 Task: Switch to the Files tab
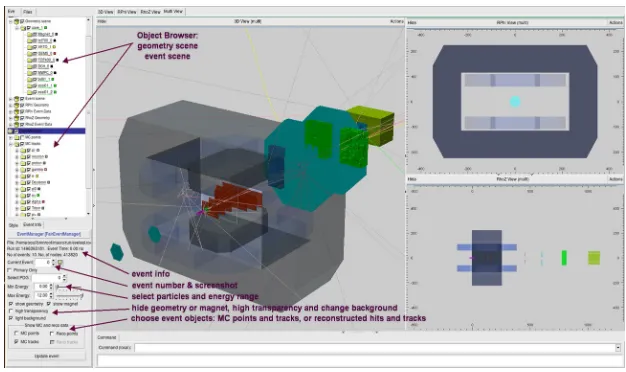[x=28, y=12]
